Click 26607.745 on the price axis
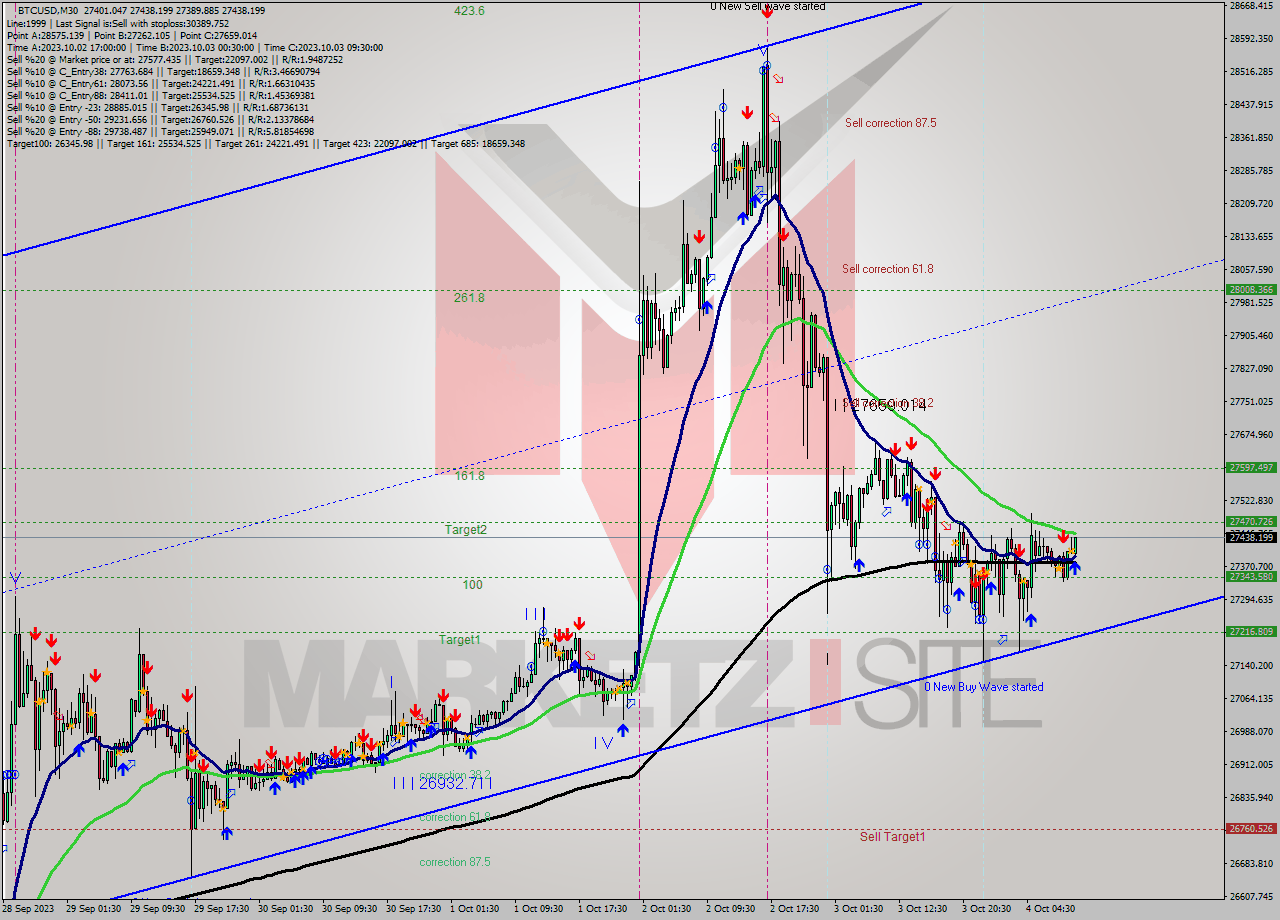 coord(1251,896)
